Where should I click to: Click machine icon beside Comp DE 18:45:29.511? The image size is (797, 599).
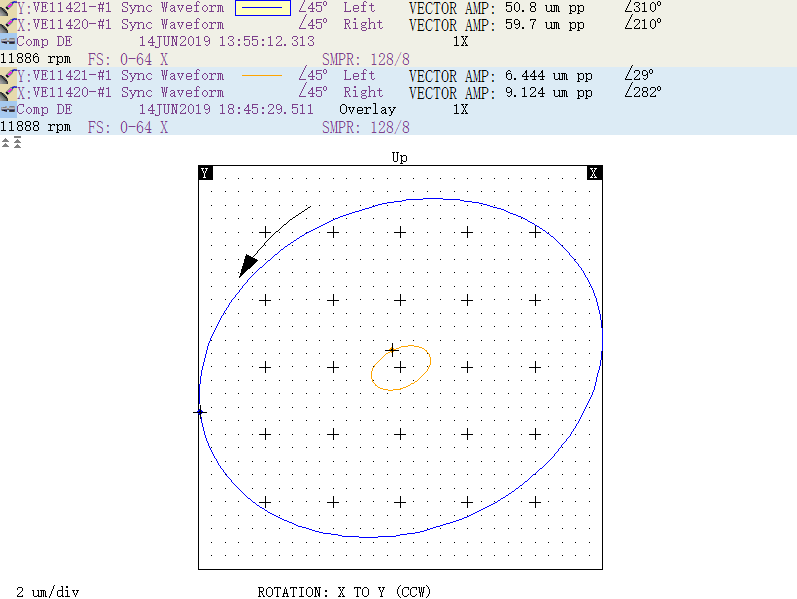click(x=8, y=109)
